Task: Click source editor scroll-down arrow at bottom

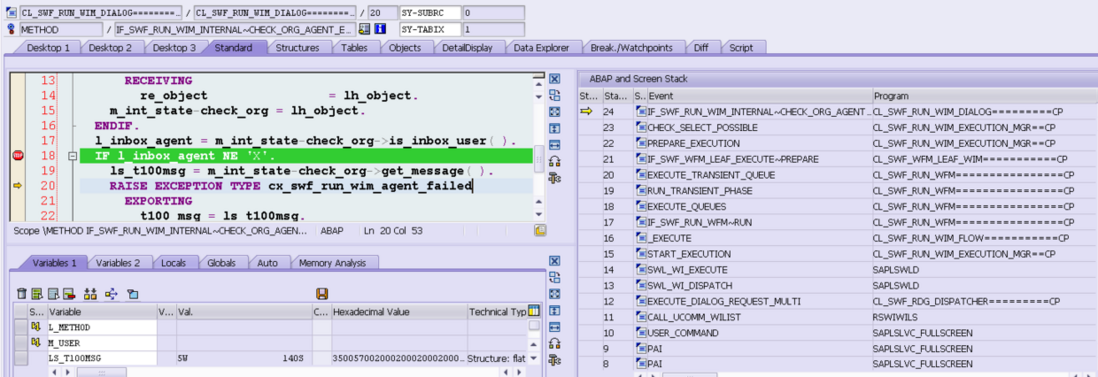Action: (x=538, y=214)
